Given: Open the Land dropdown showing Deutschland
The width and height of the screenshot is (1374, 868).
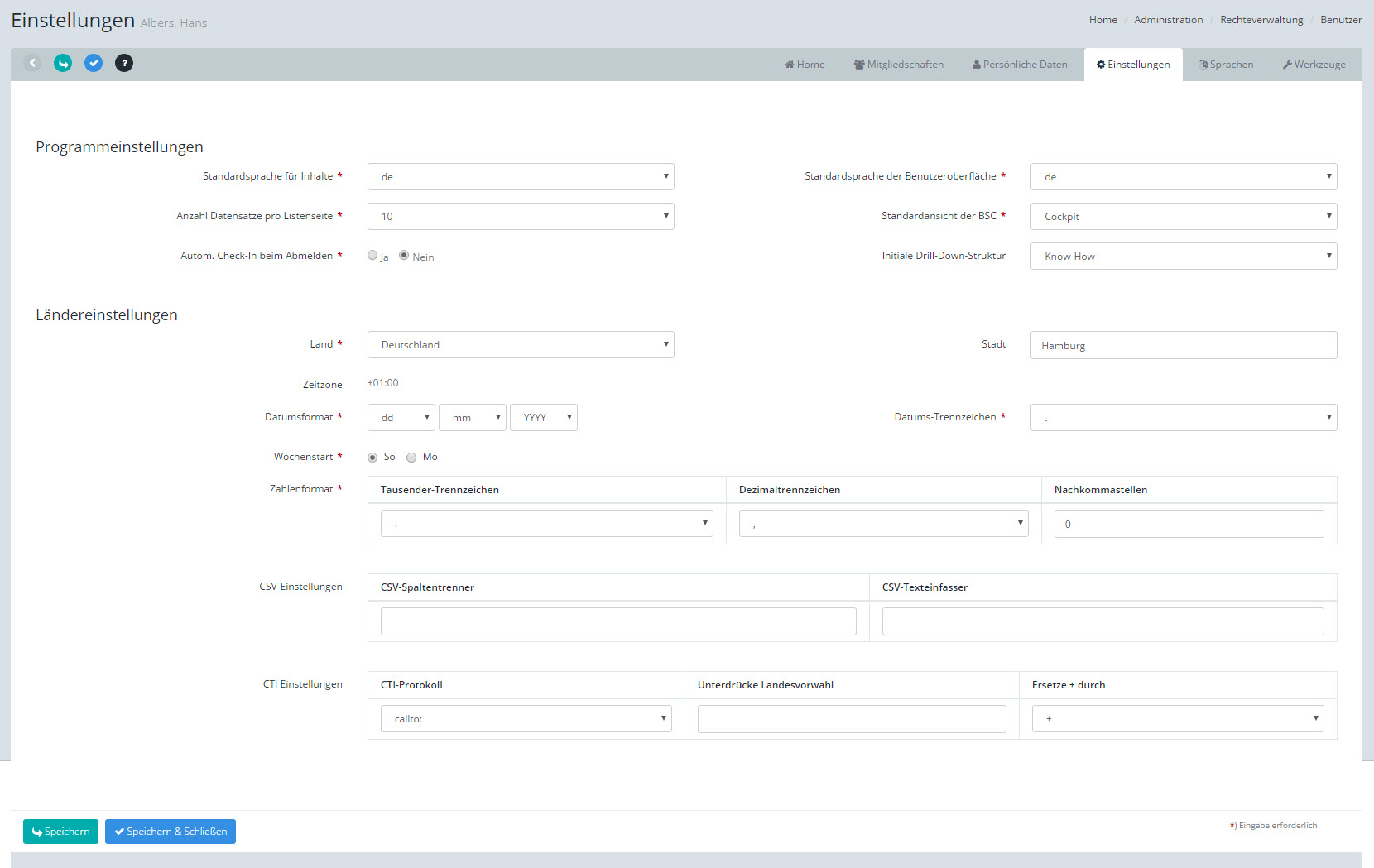Looking at the screenshot, I should tap(520, 345).
